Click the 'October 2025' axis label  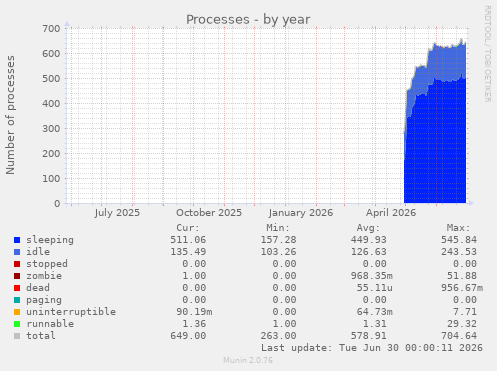point(209,213)
